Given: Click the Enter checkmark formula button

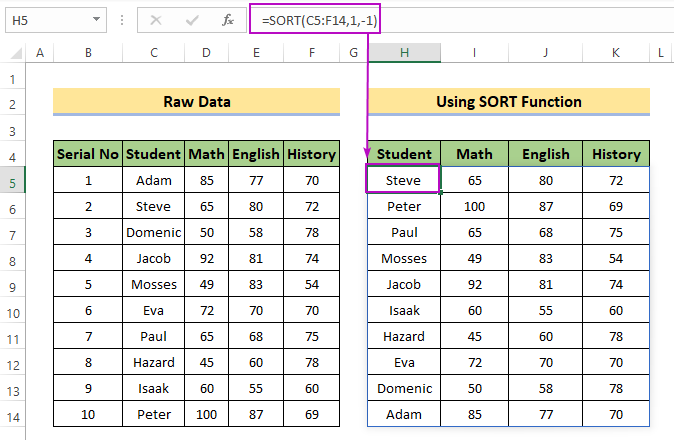Looking at the screenshot, I should point(190,20).
